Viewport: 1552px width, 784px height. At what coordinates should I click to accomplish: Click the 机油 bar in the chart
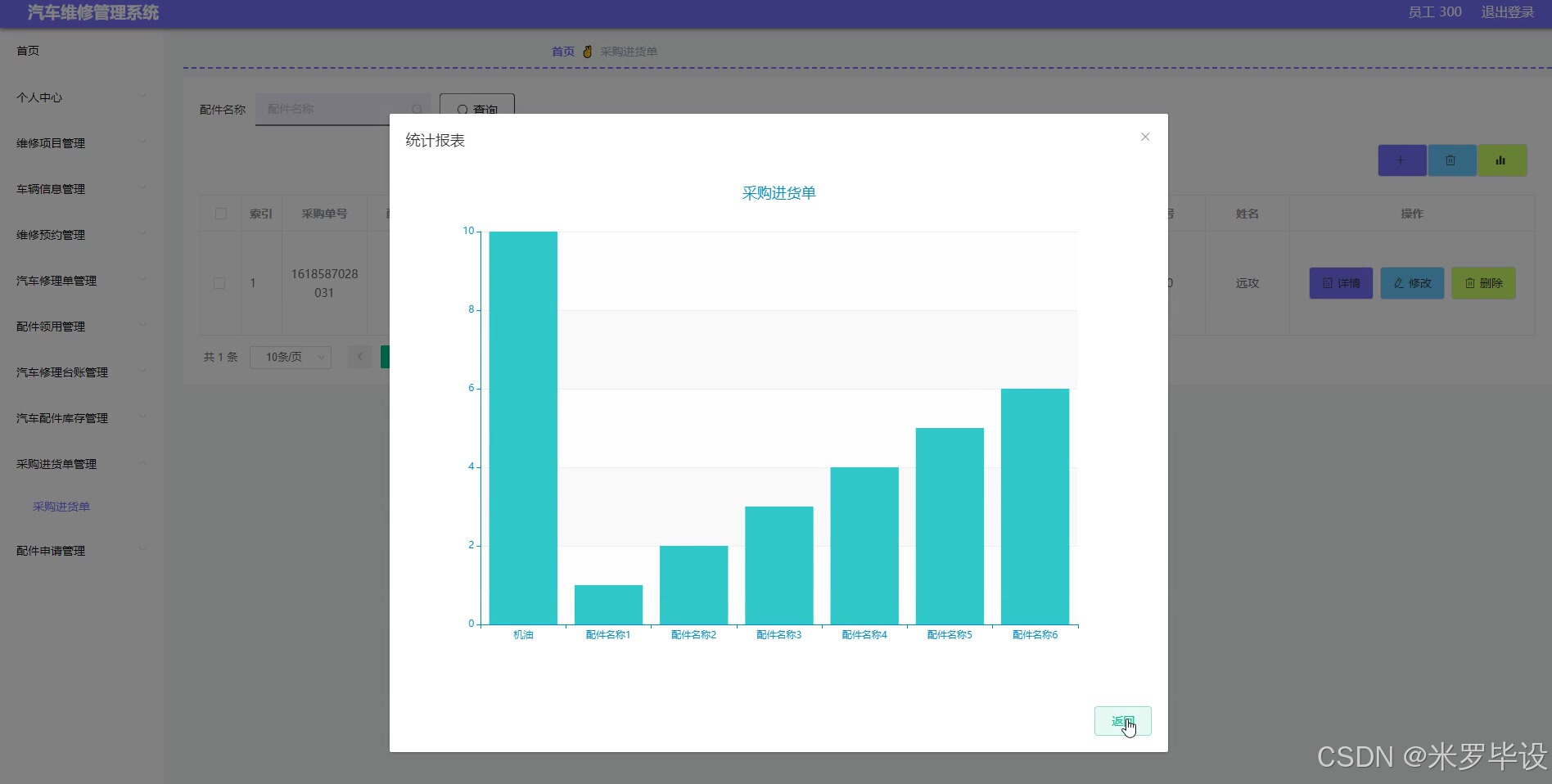(523, 428)
